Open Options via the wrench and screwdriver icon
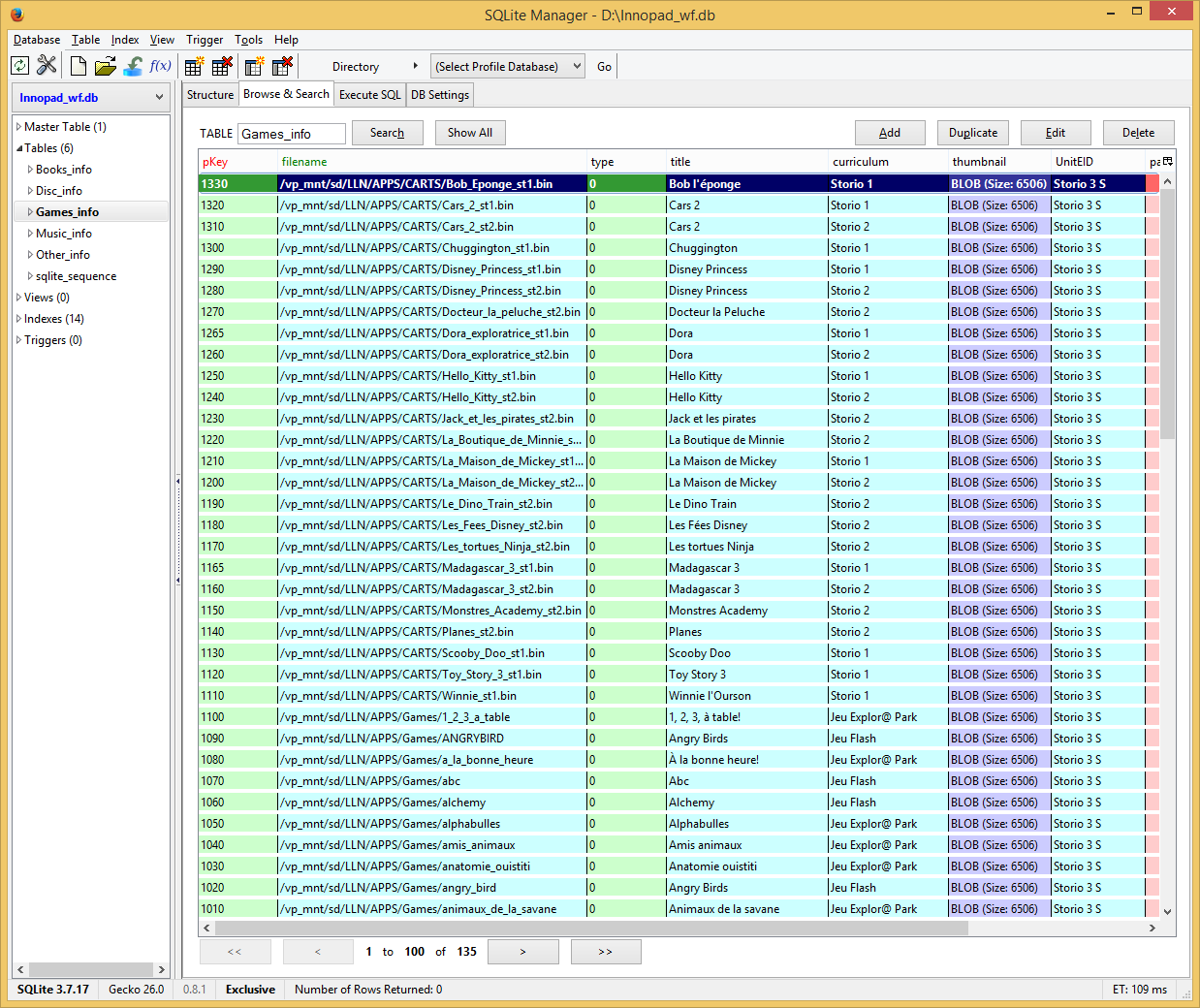This screenshot has width=1200, height=1008. (47, 66)
